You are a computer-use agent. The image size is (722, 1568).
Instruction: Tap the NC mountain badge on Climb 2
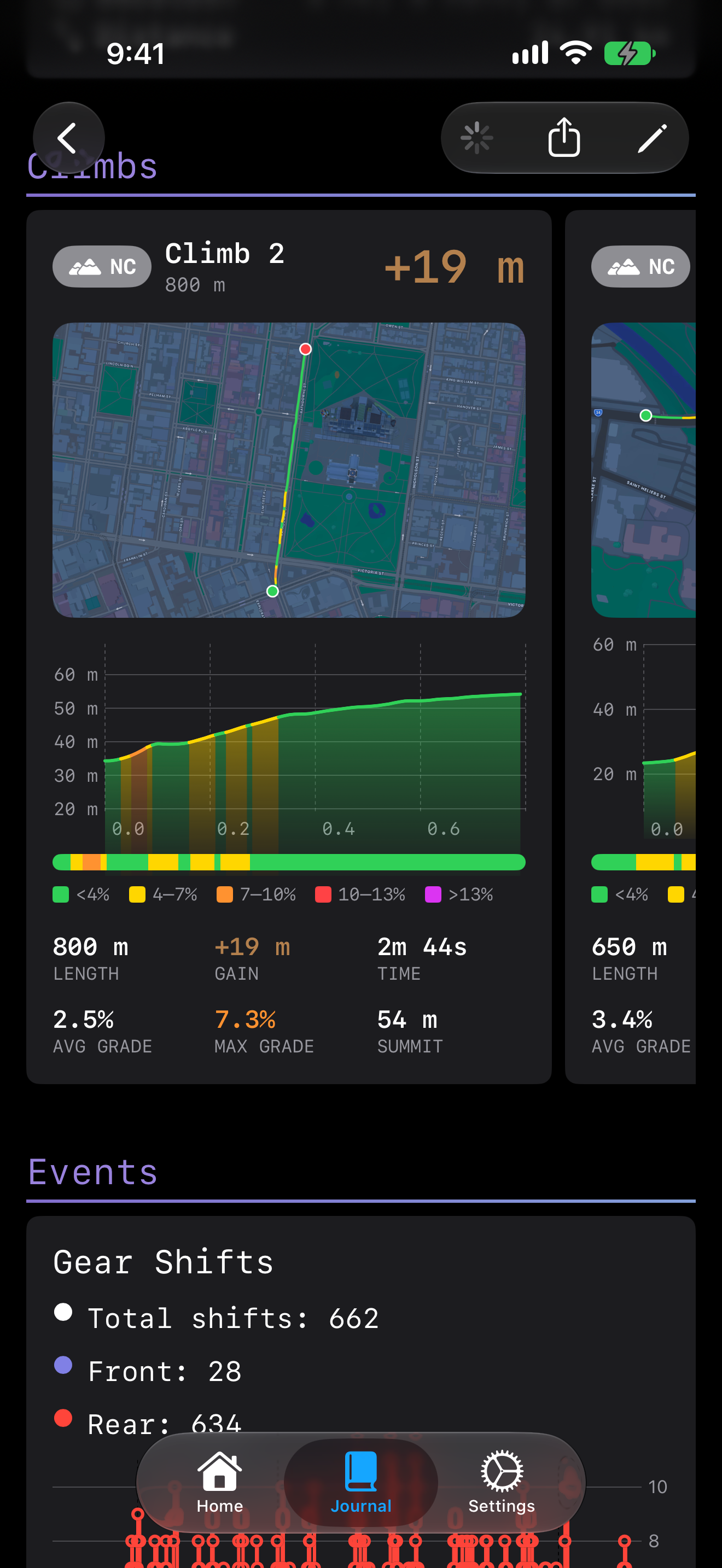(102, 267)
